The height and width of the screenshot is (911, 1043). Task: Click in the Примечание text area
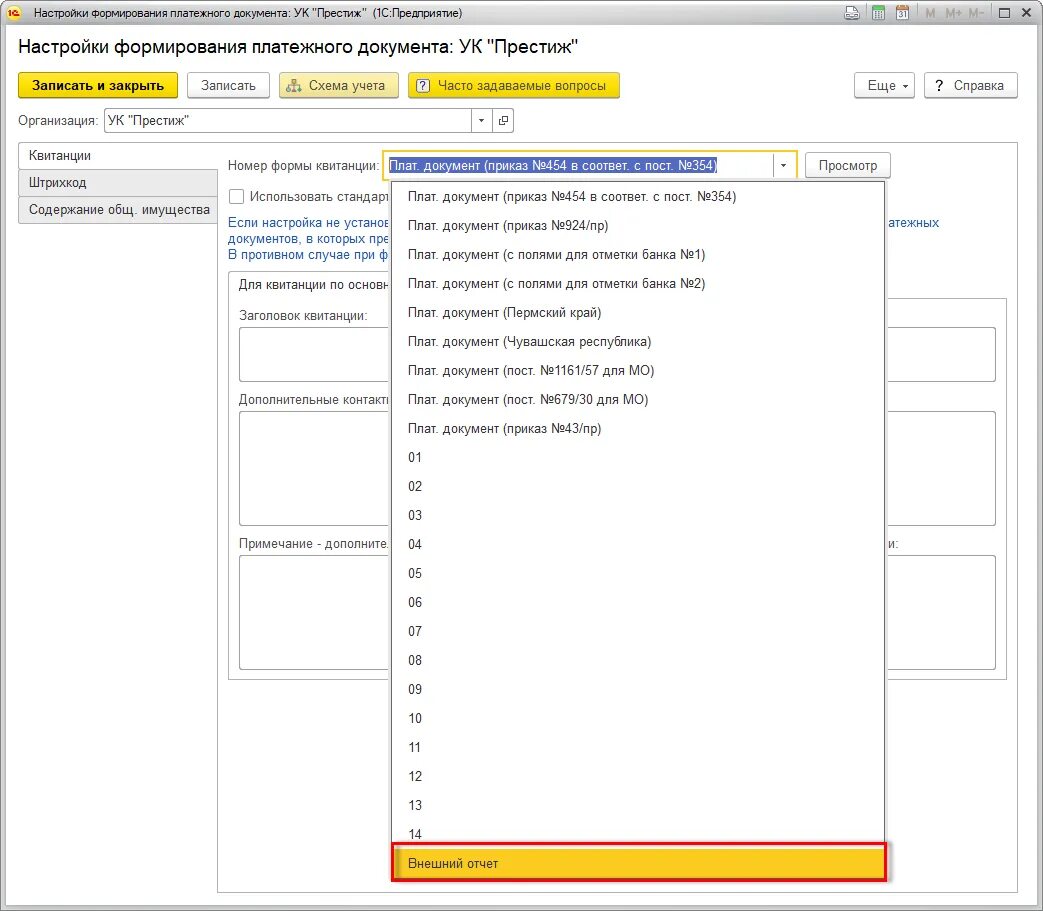[x=314, y=612]
